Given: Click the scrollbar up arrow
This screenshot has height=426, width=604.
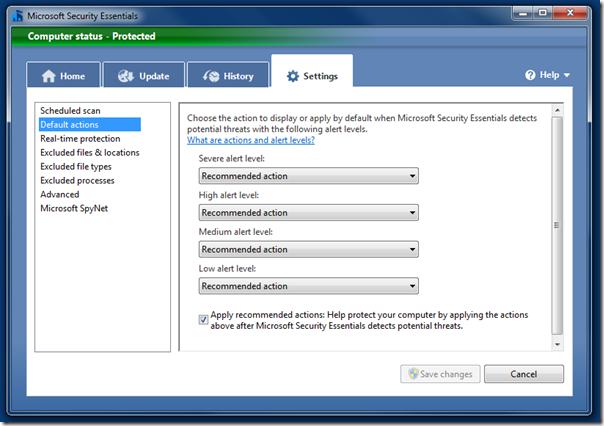Looking at the screenshot, I should click(557, 111).
